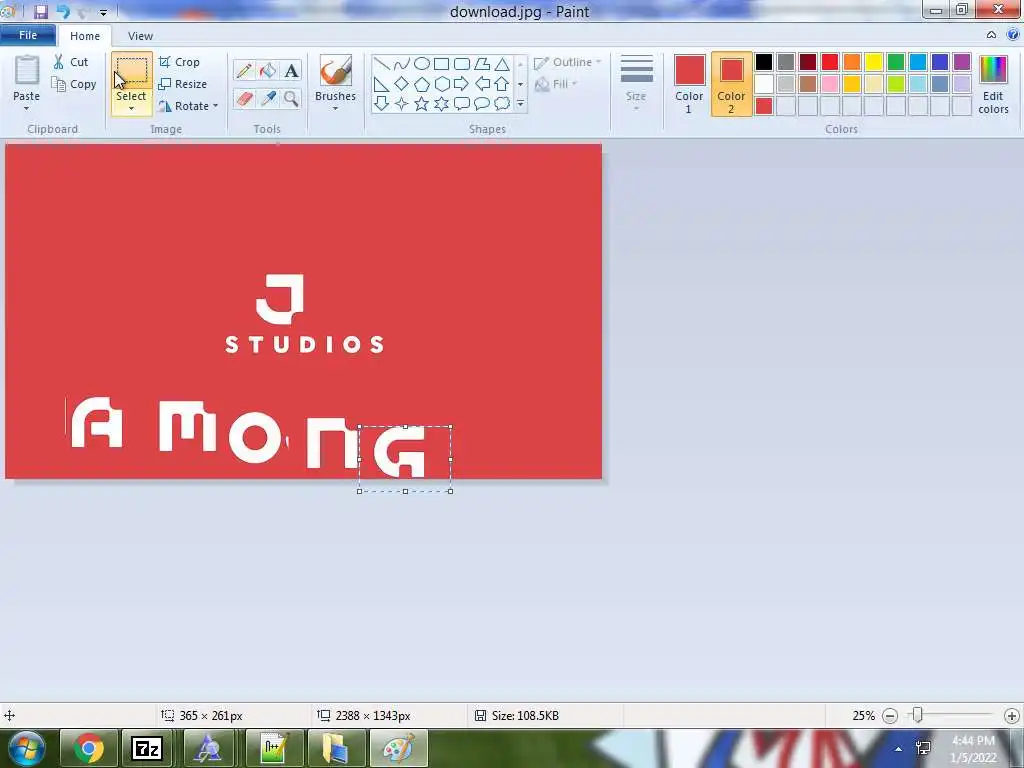The image size is (1024, 768).
Task: Activate the Color 2 background selector
Action: coord(731,84)
